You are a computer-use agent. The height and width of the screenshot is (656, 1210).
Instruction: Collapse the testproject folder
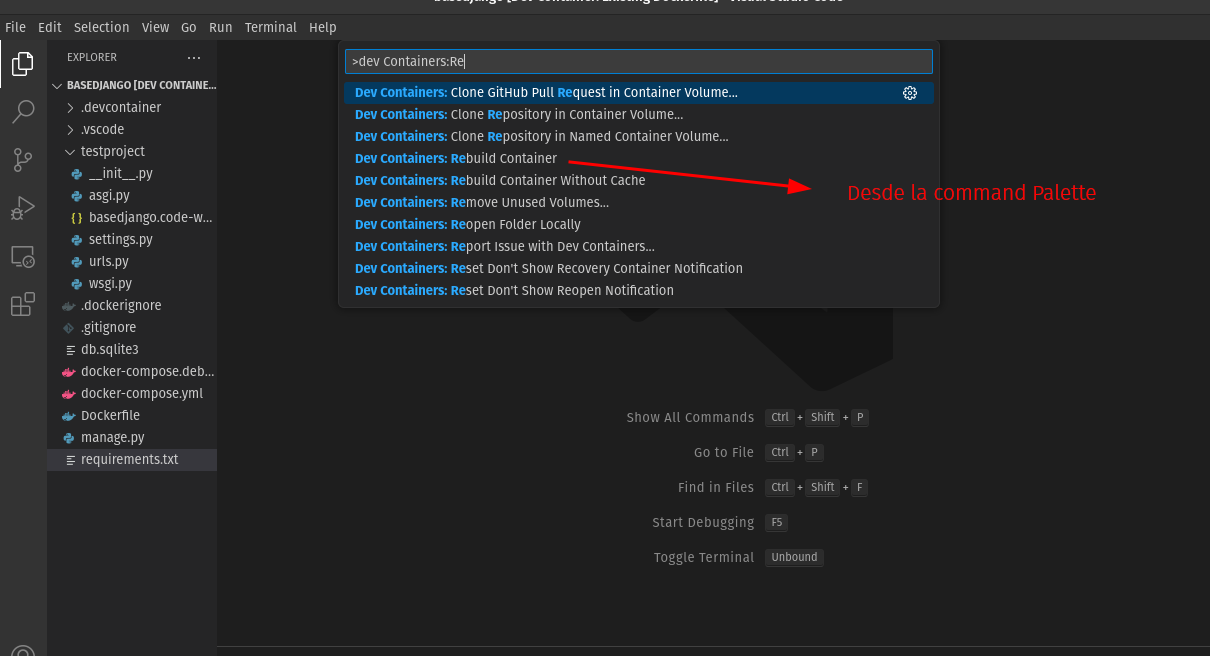click(x=132, y=151)
